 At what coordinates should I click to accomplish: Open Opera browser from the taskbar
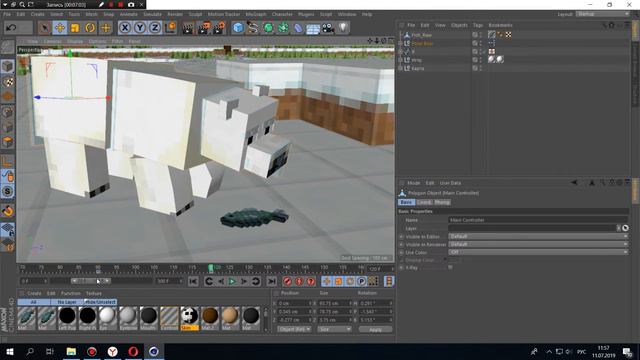click(x=133, y=351)
